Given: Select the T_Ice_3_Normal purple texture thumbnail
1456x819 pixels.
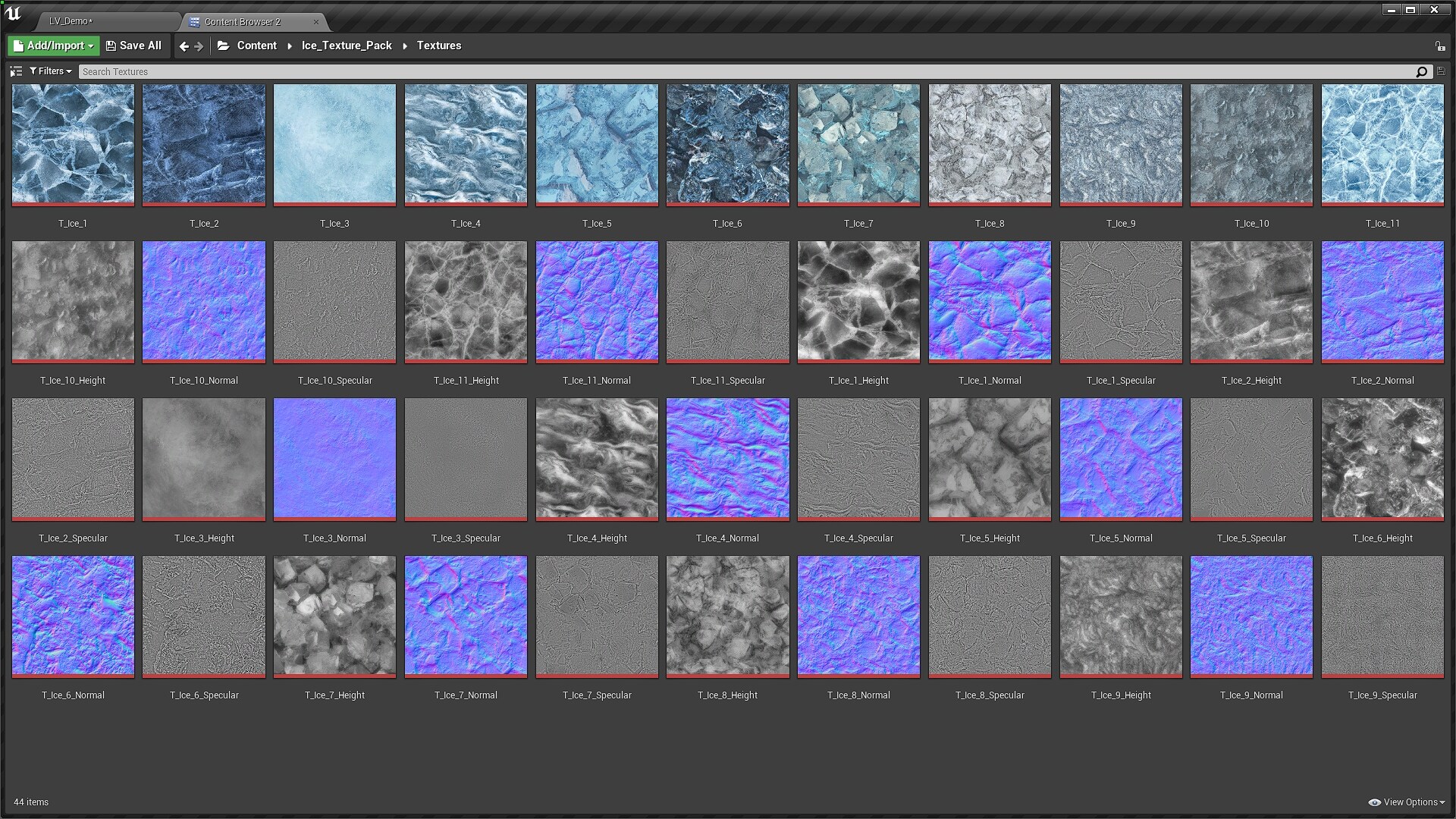Looking at the screenshot, I should (334, 459).
